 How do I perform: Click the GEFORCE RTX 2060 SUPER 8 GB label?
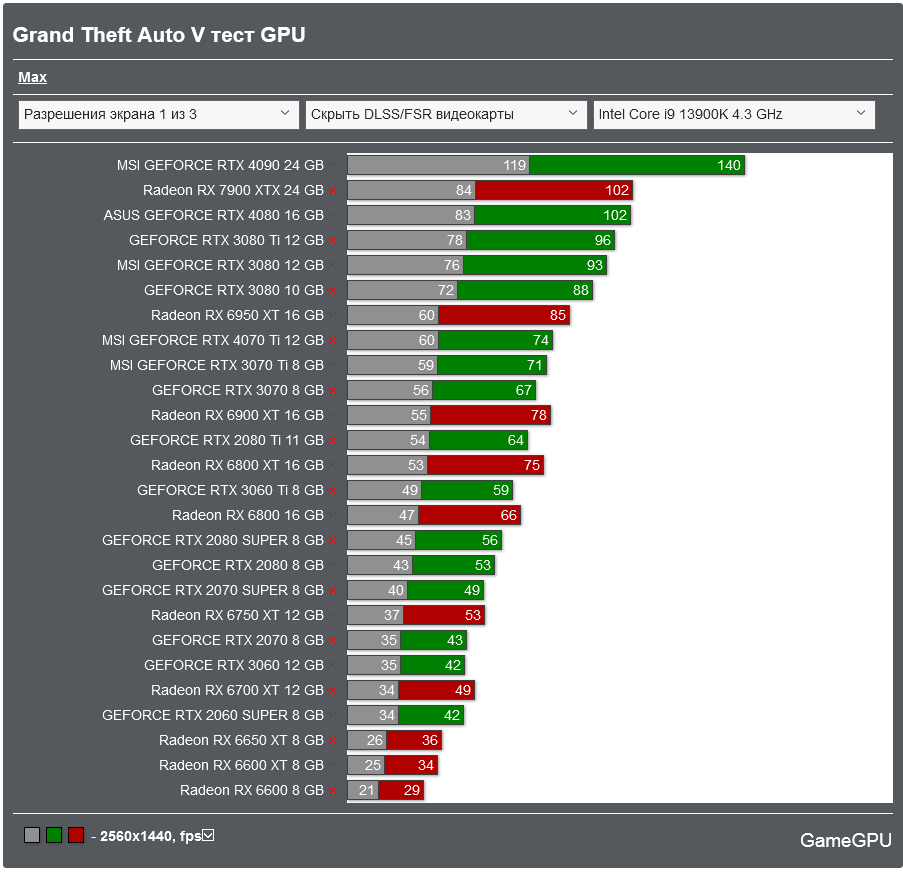[213, 715]
